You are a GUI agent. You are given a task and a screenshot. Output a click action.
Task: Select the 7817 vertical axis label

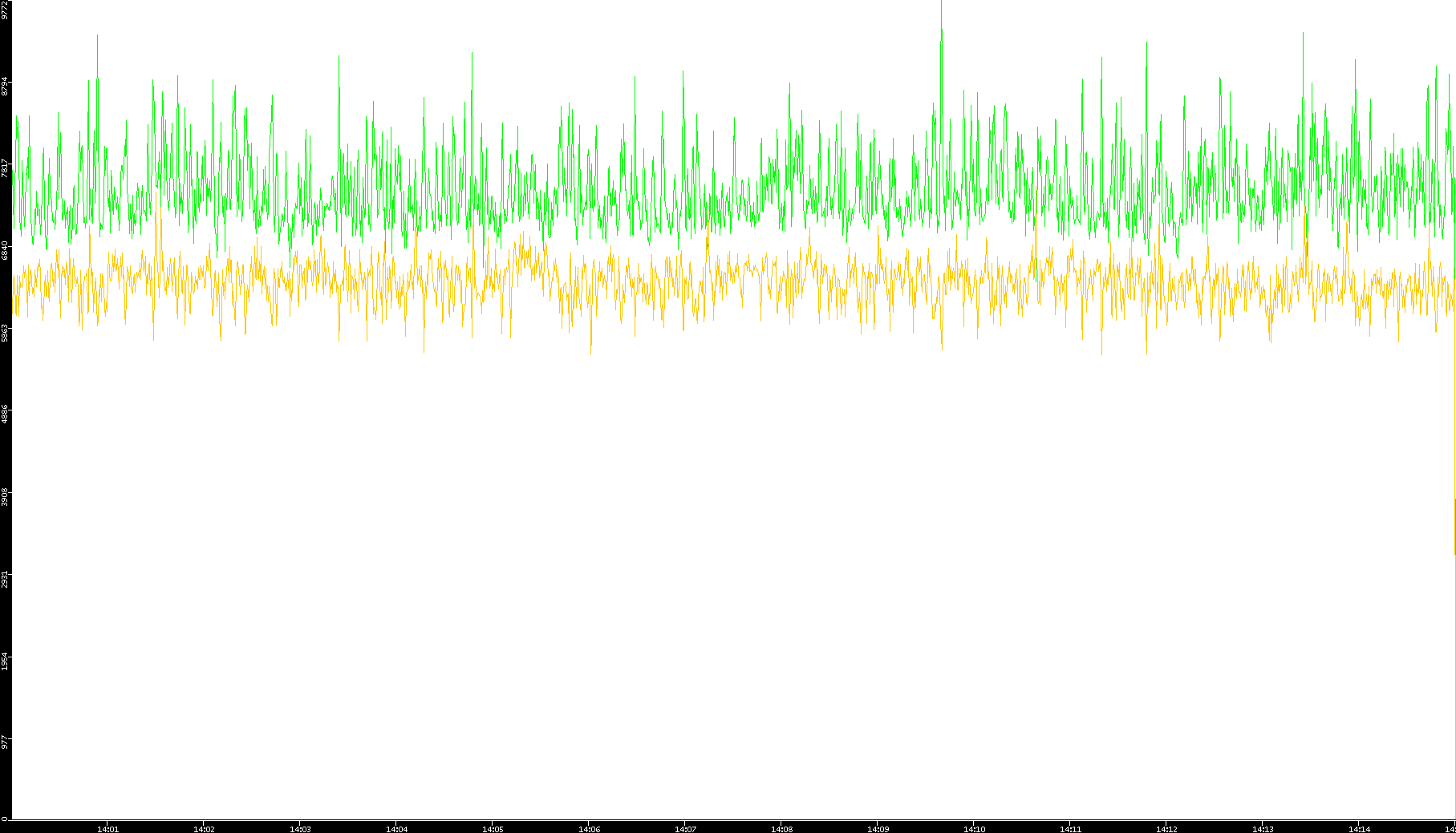coord(5,168)
